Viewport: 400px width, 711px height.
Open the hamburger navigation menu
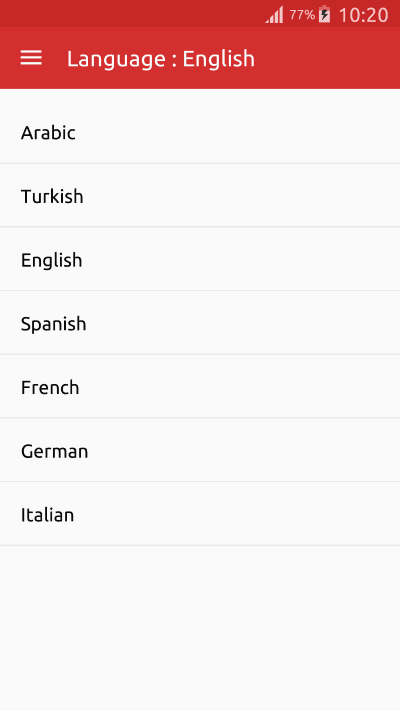click(31, 58)
